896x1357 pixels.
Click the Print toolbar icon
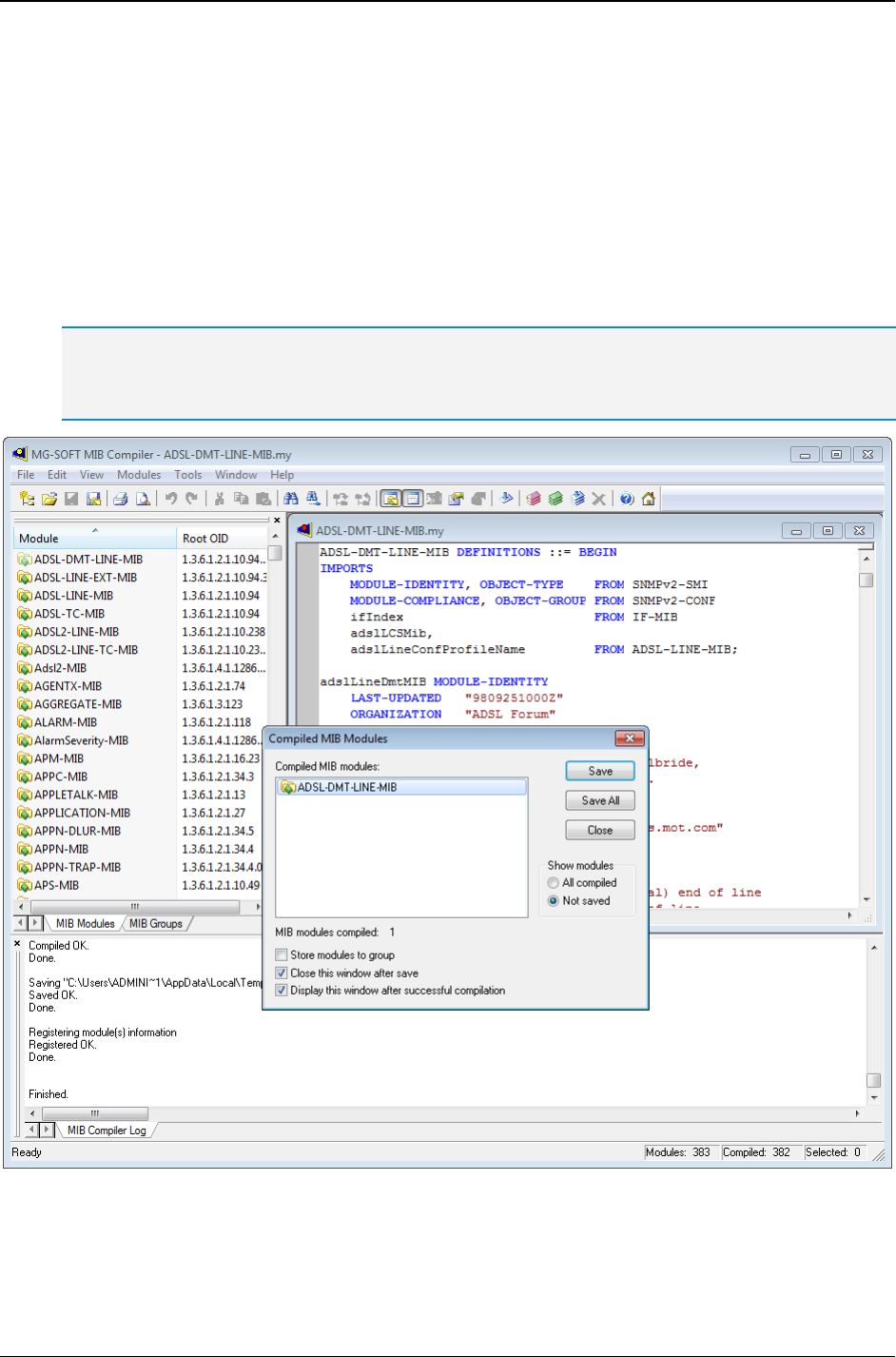120,499
